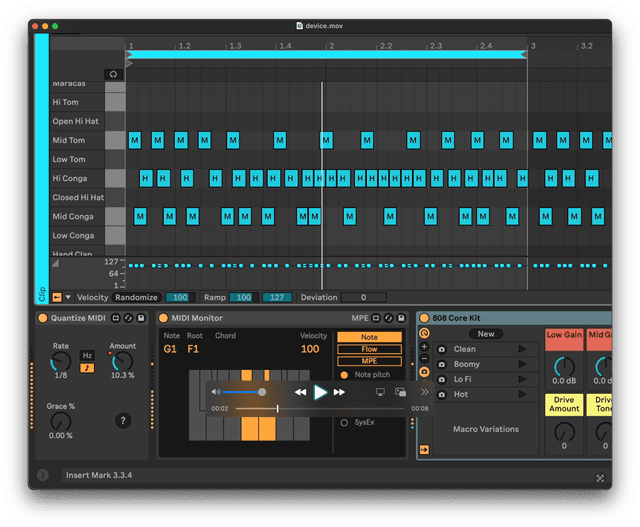Click the camera icon next to Hot

click(x=442, y=395)
